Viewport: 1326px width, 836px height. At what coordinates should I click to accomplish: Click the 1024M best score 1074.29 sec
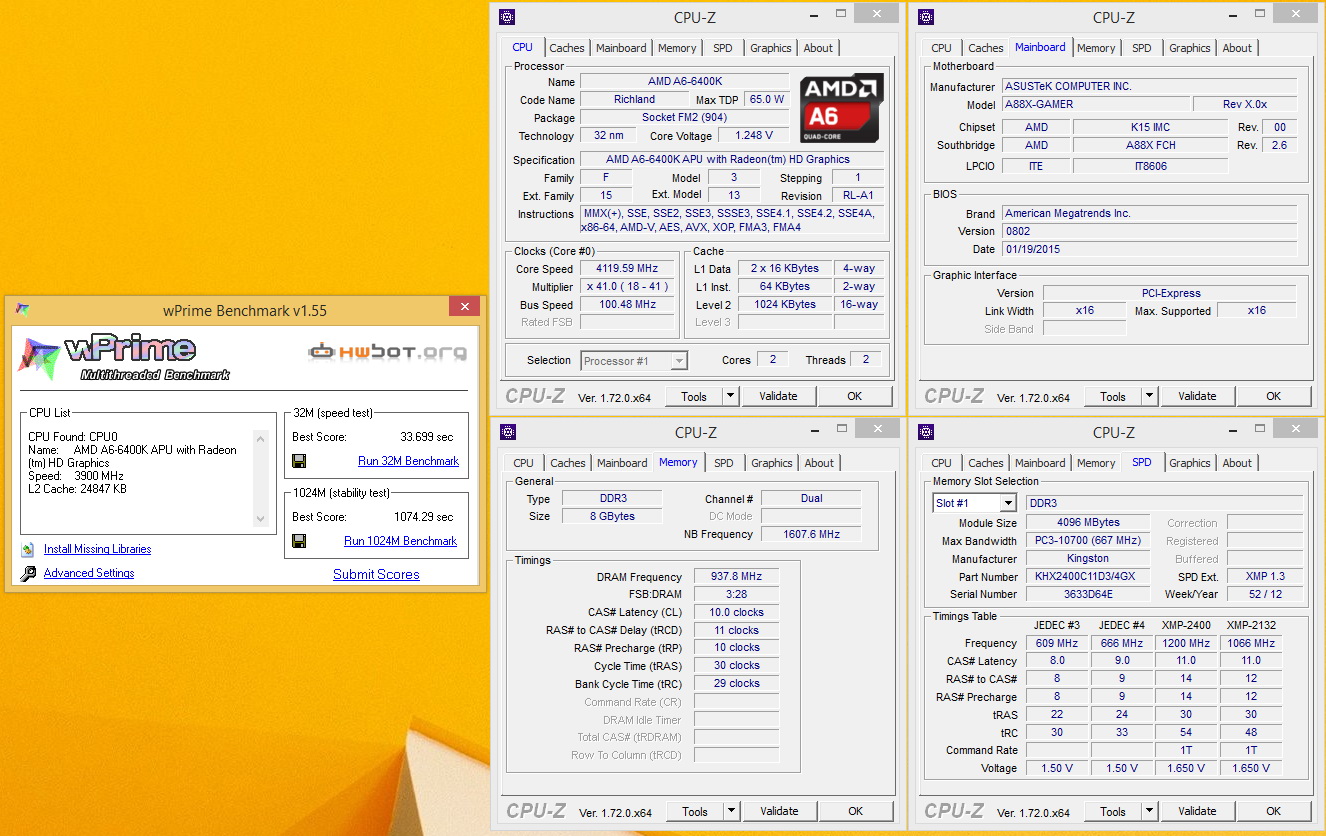click(x=424, y=517)
